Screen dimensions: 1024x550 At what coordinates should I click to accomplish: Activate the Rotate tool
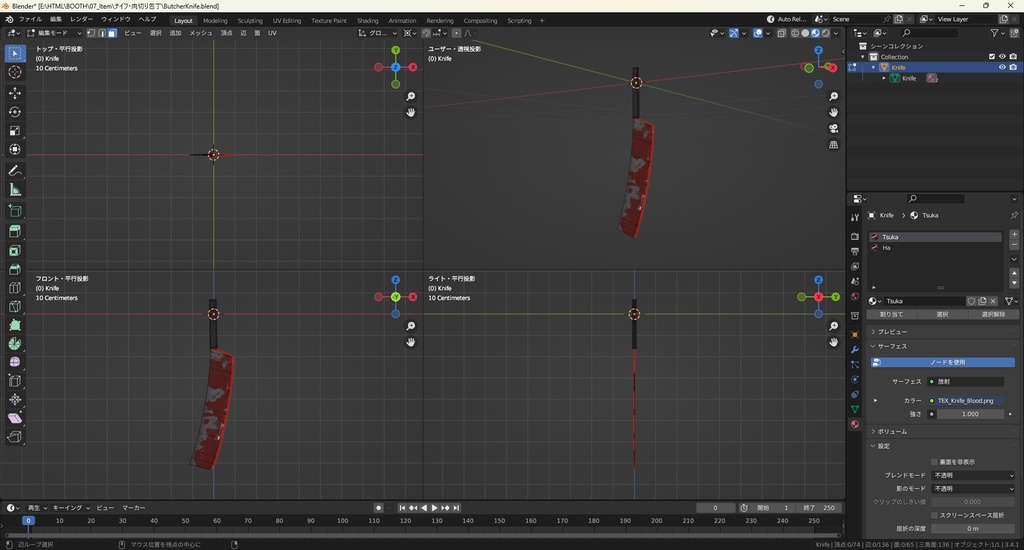(15, 112)
